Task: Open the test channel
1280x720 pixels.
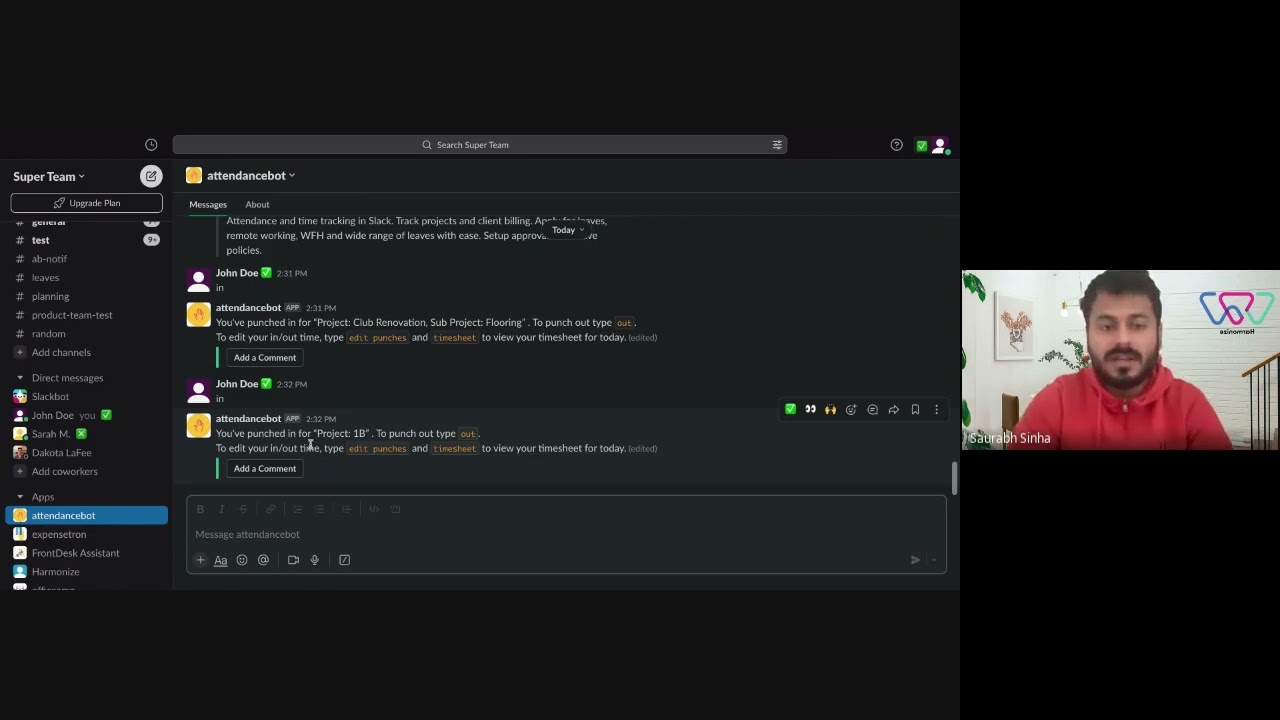Action: tap(87, 240)
